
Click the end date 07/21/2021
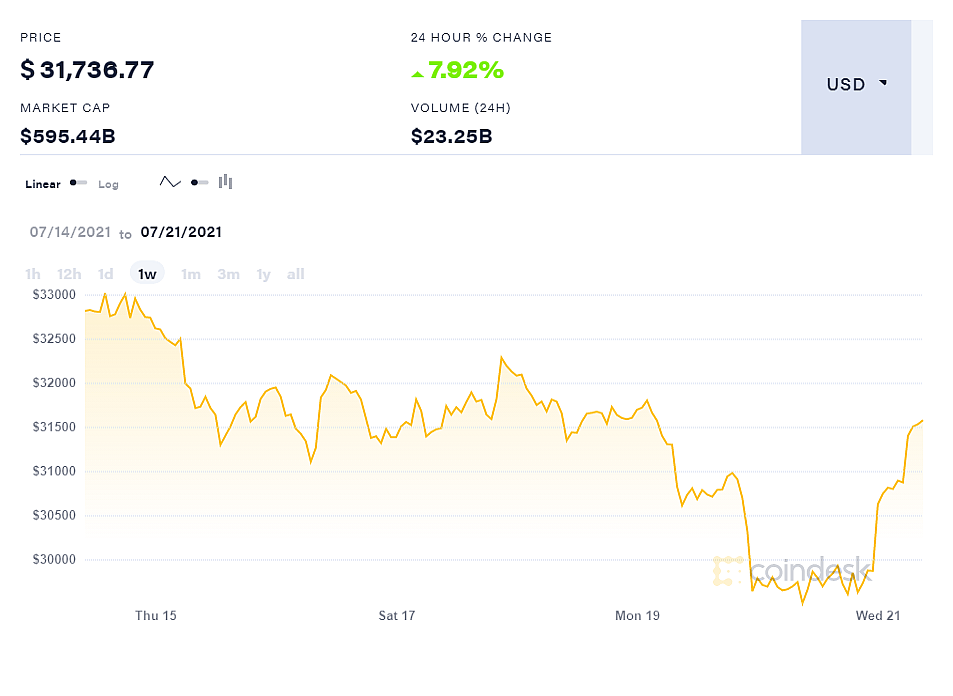coord(181,232)
